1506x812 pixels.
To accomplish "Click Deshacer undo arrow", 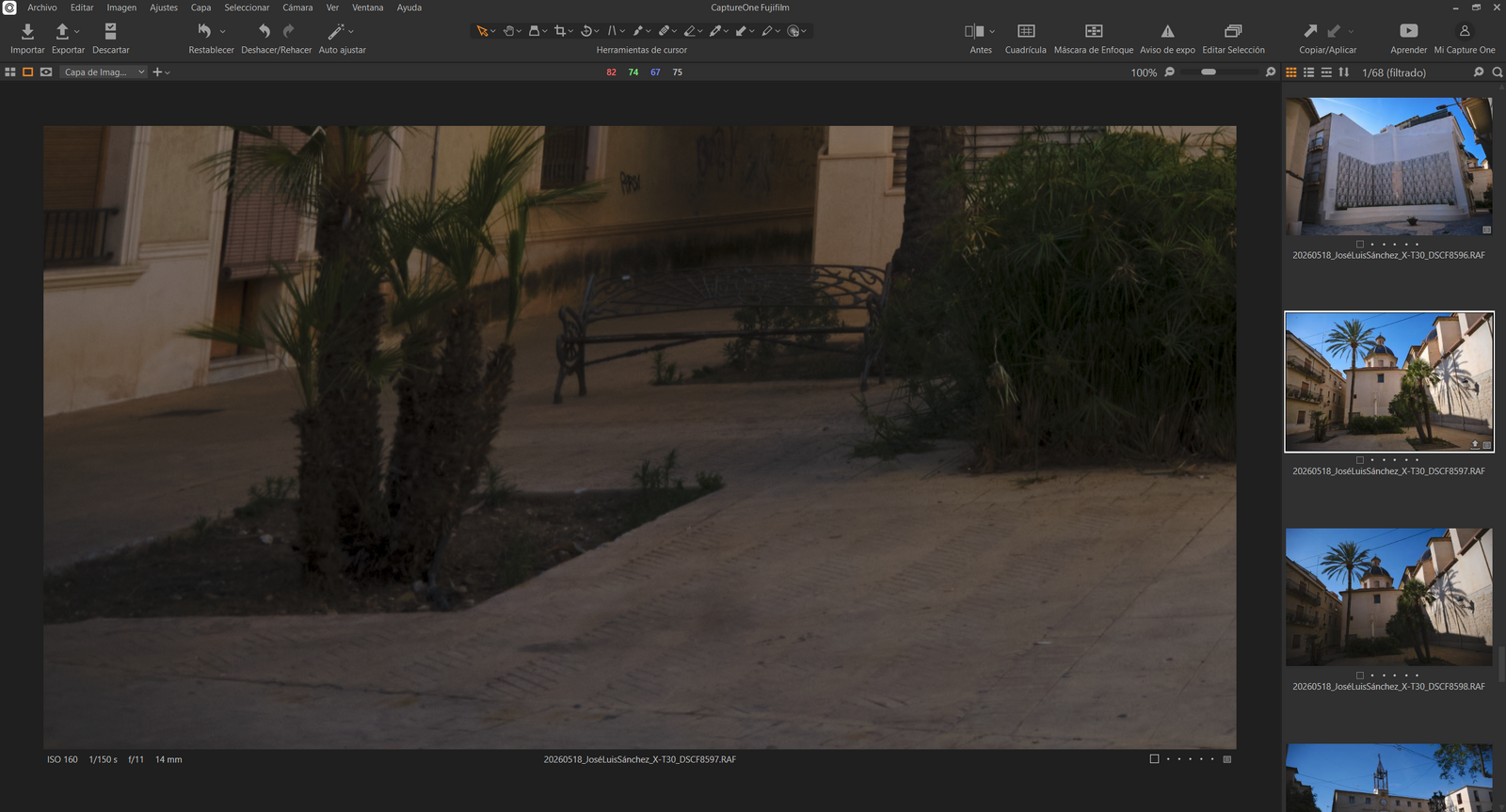I will pos(264,31).
